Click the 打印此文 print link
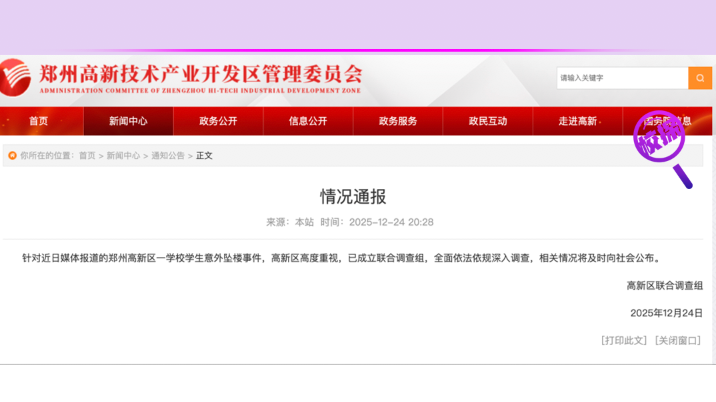The image size is (716, 402). (x=624, y=340)
